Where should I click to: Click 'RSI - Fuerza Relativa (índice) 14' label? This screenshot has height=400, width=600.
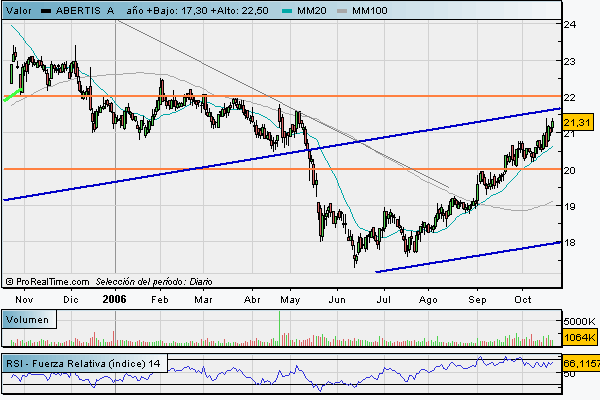coord(83,363)
